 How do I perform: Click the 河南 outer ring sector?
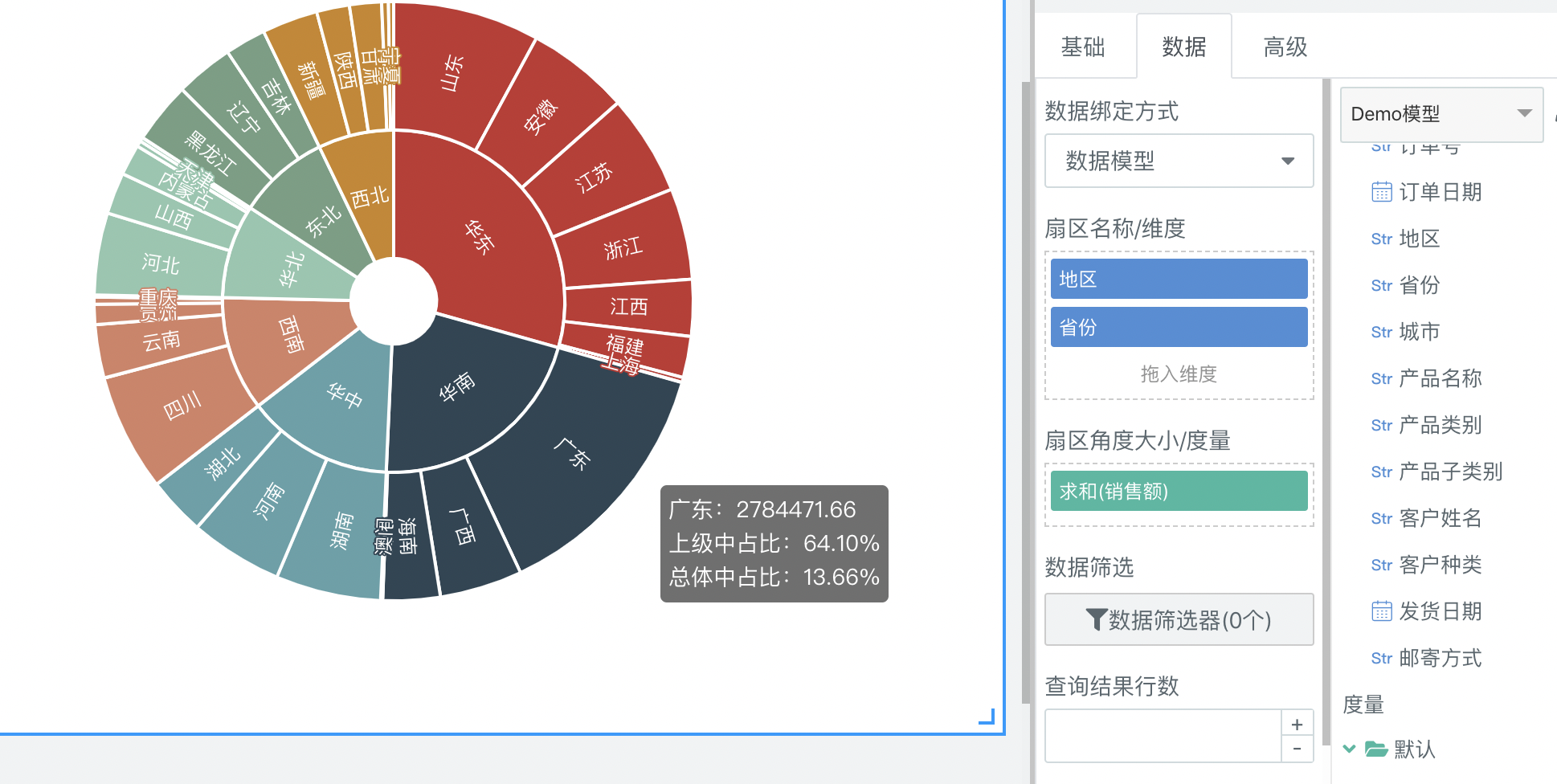click(268, 500)
